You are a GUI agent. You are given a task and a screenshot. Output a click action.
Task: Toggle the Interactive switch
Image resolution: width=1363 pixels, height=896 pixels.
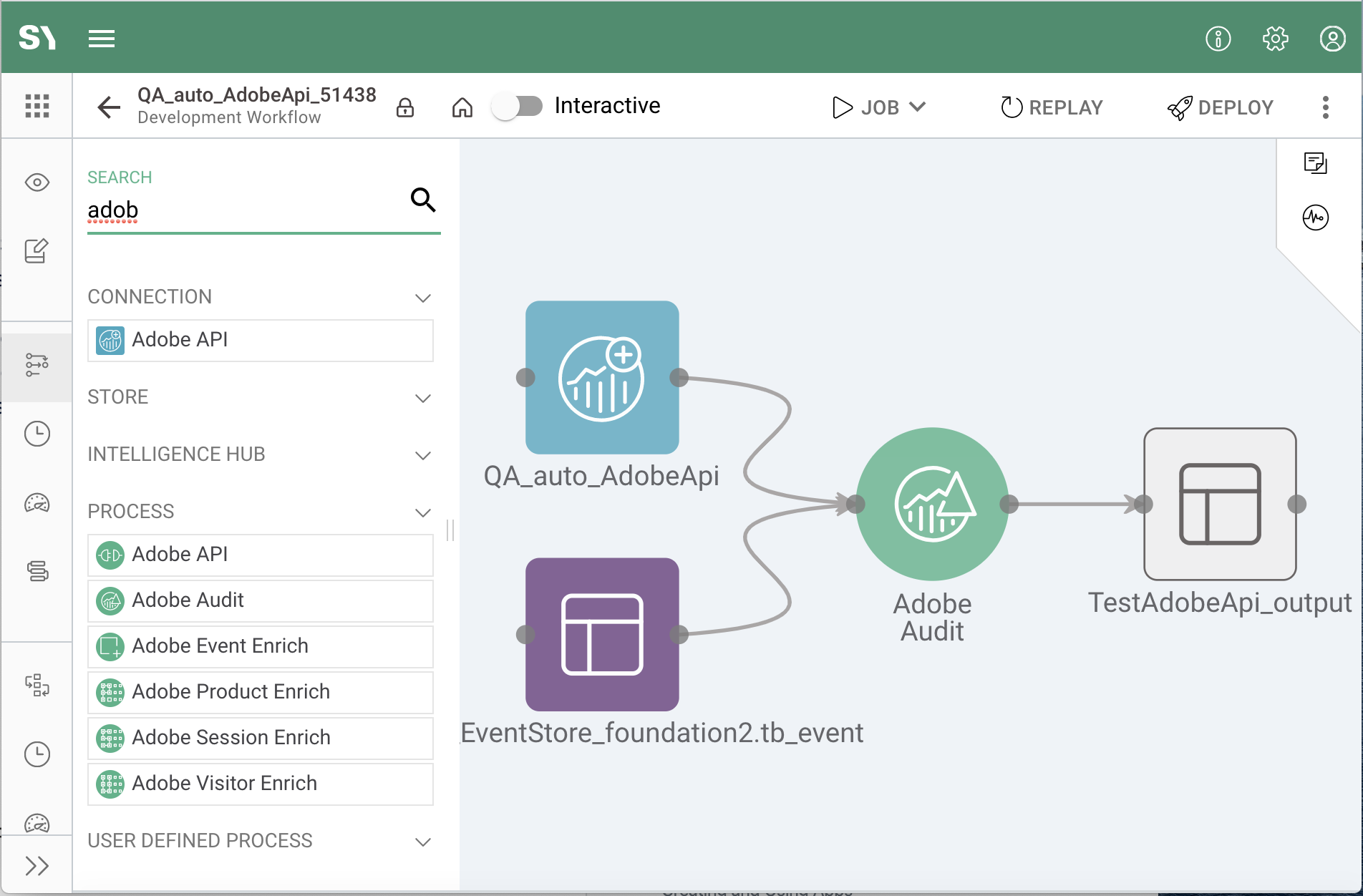point(518,107)
